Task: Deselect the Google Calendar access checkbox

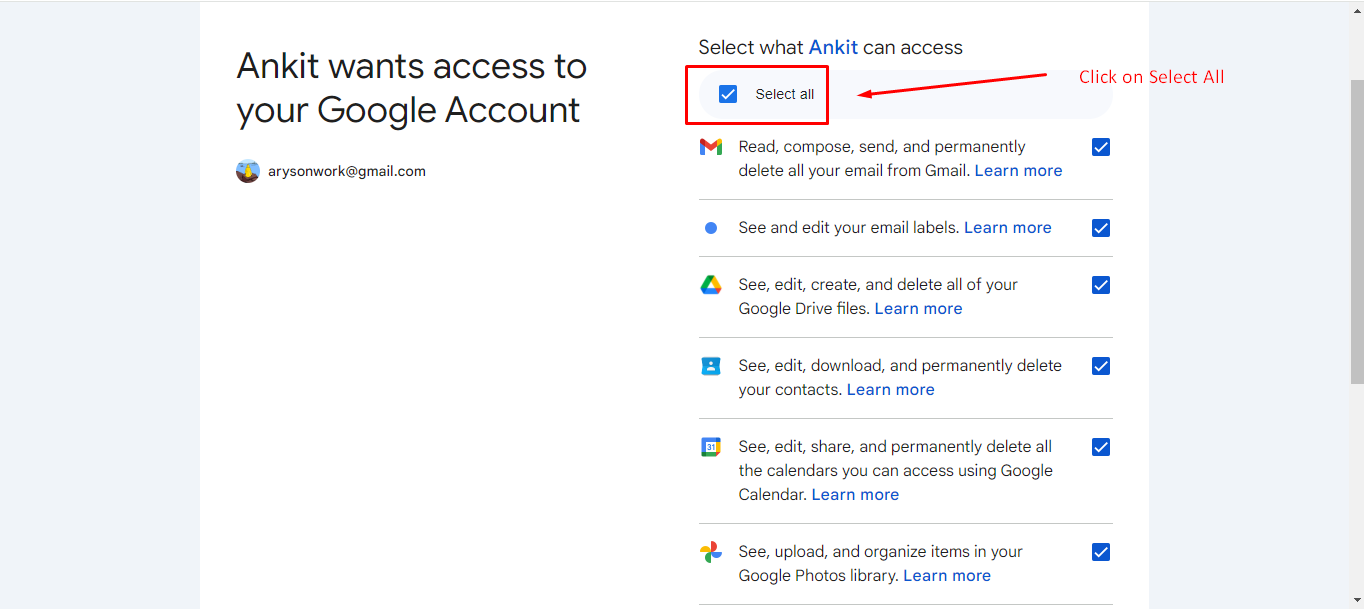Action: pos(1101,447)
